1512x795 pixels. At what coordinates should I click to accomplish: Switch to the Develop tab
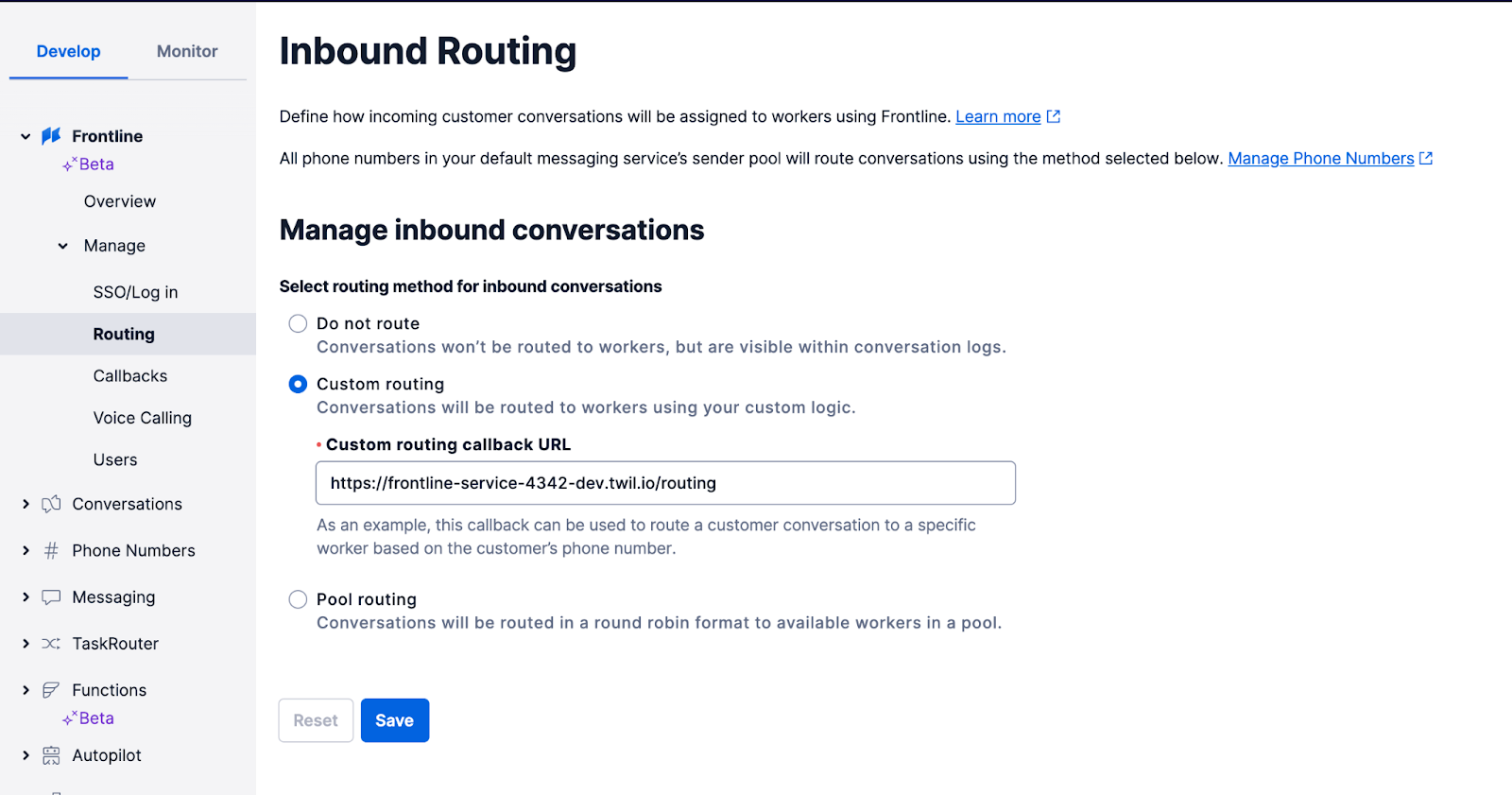tap(68, 51)
